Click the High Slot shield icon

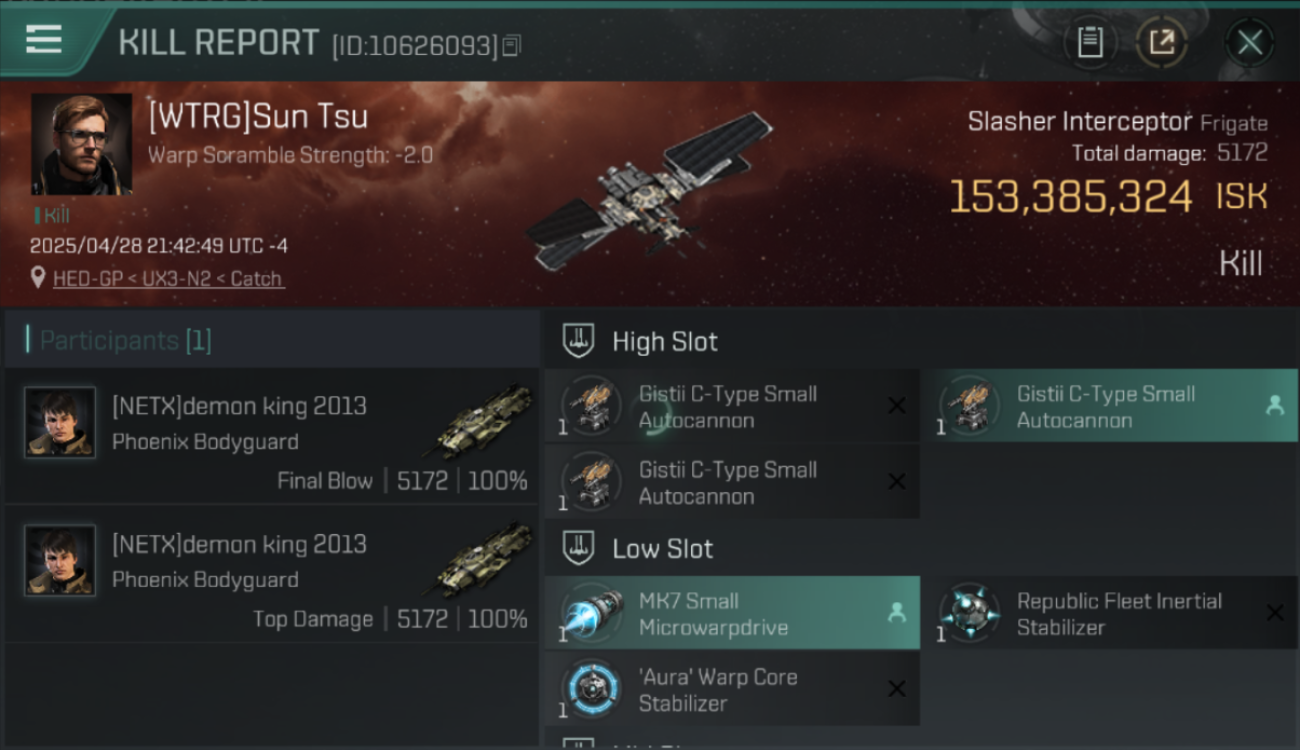(578, 341)
